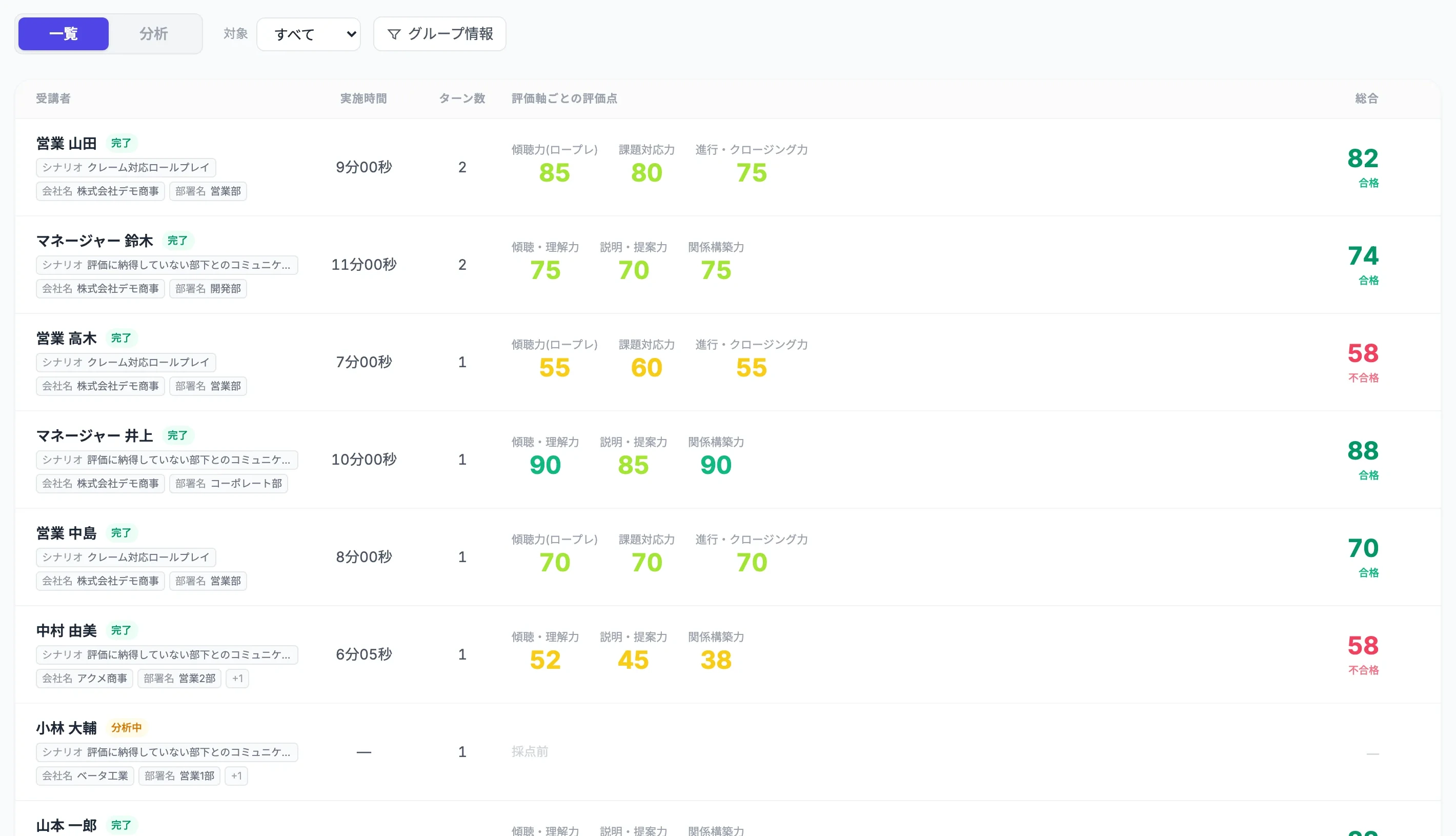The image size is (1456, 836).
Task: Select the 小林 大輔 learner name
Action: pos(67,728)
